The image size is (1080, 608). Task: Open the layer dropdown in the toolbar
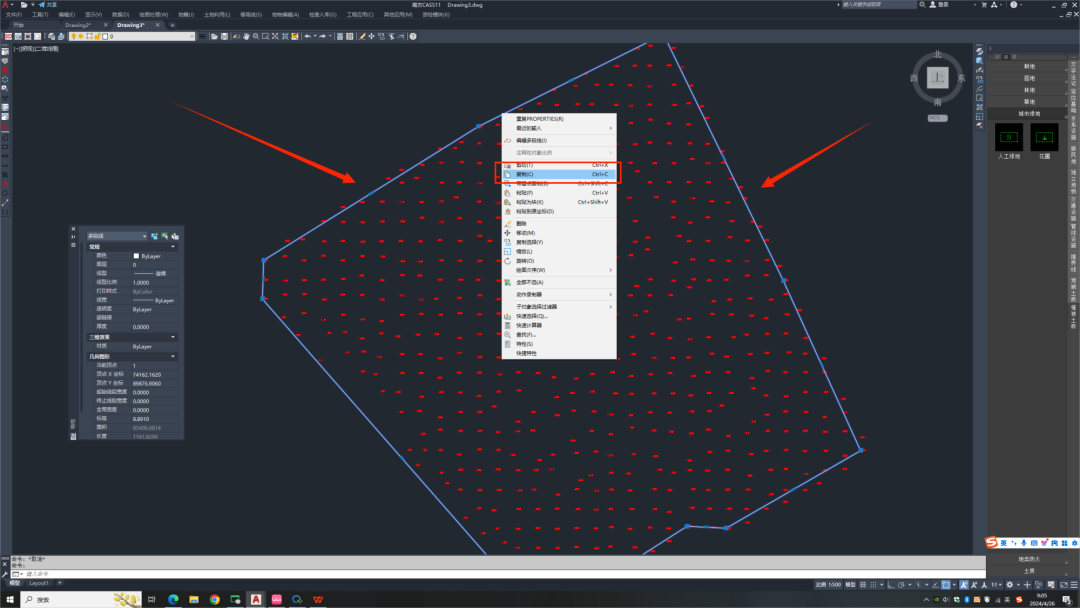point(191,36)
